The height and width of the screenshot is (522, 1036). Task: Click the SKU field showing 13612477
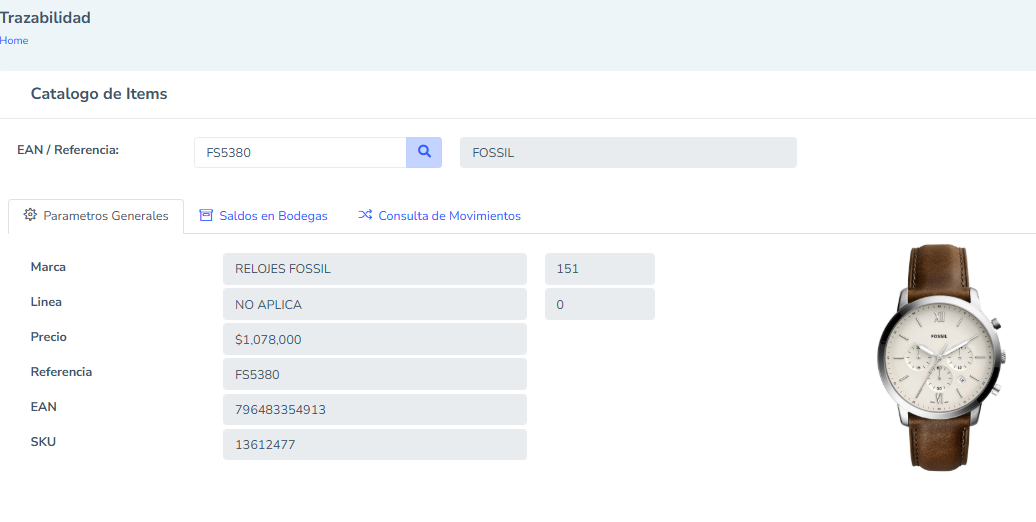(374, 444)
